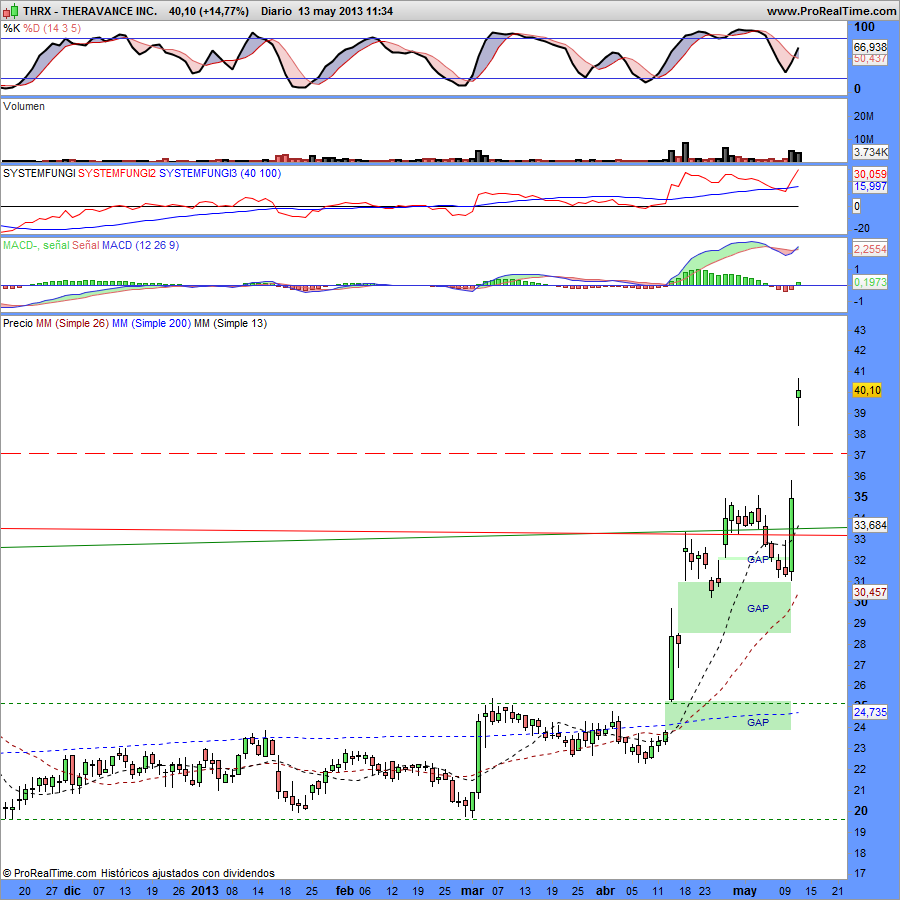
Task: Select the MM (Simple 13) label
Action: click(230, 323)
